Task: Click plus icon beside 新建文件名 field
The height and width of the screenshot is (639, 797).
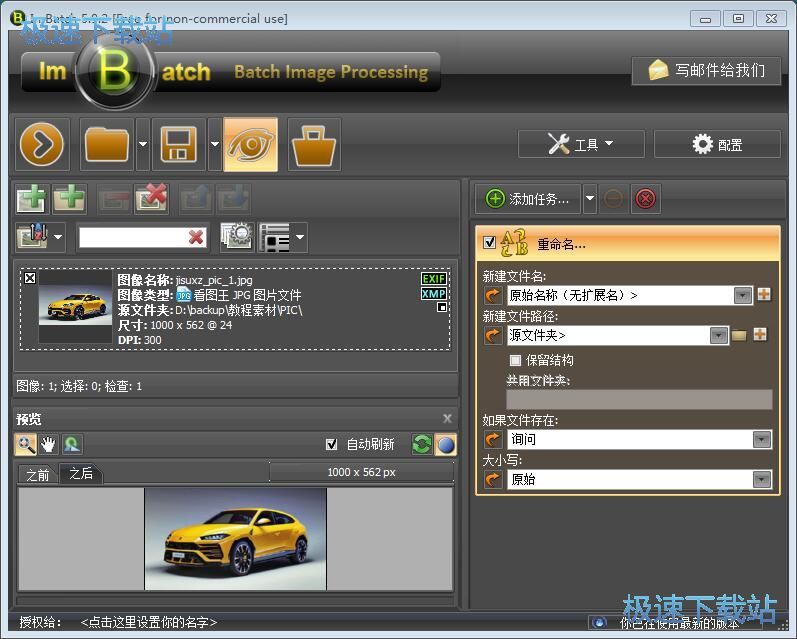Action: 763,294
